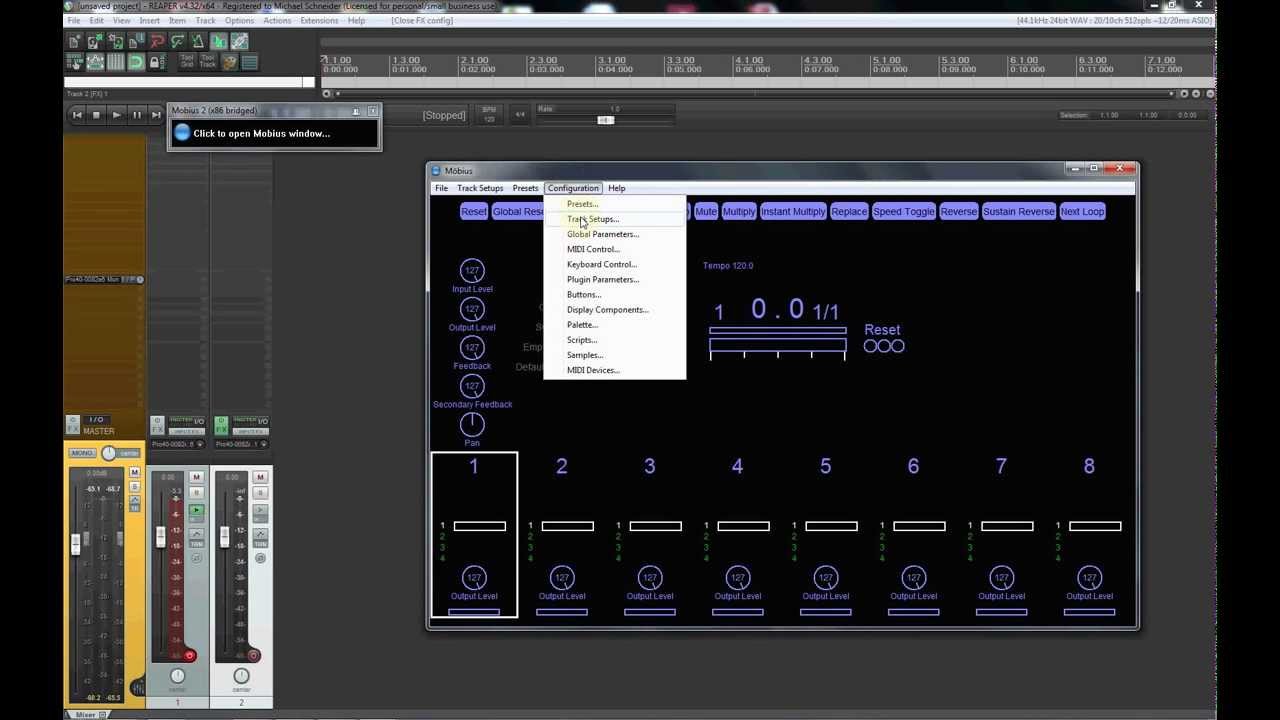Open the input selector dropdown on mixer track 1

[x=177, y=444]
